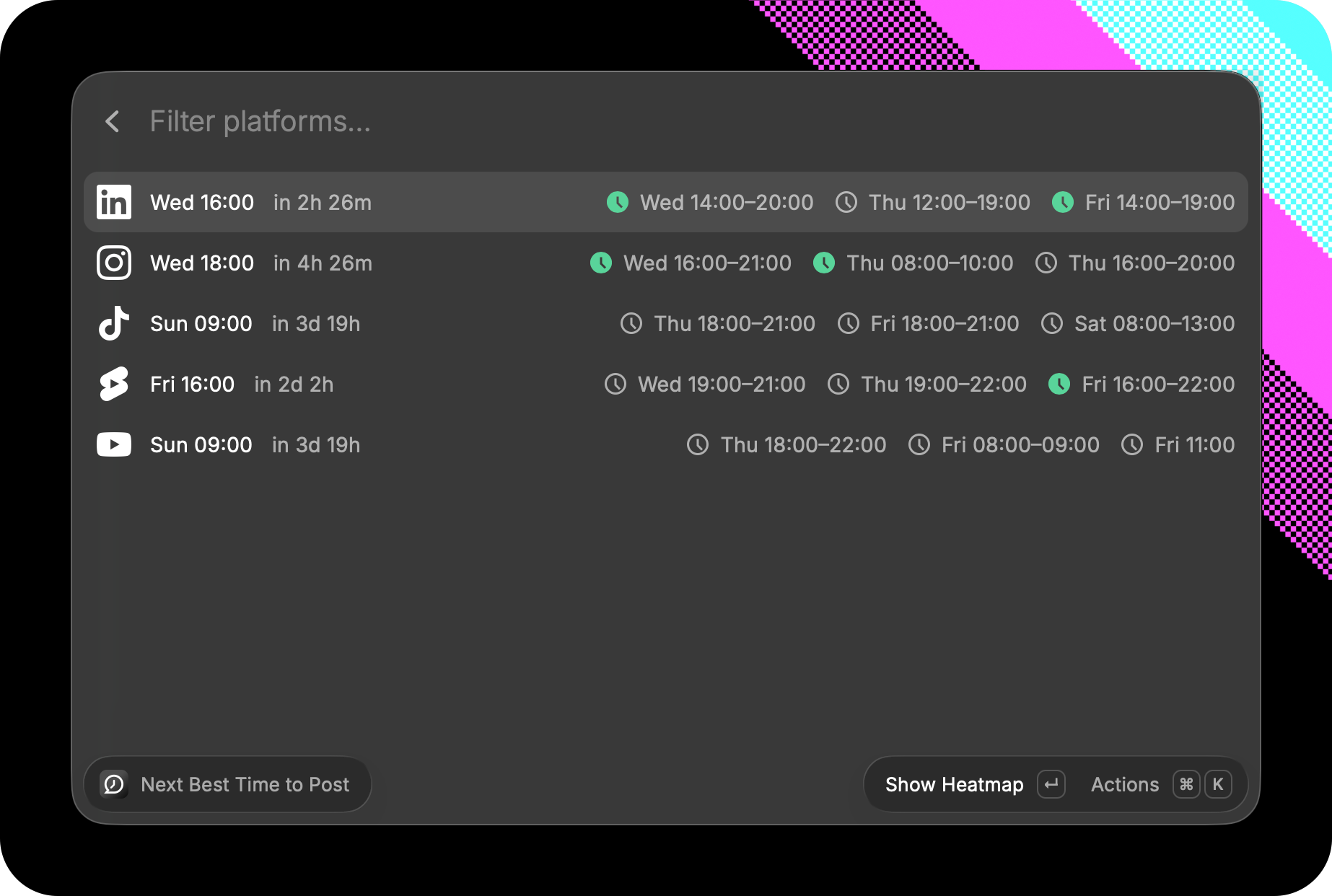
Task: Focus the Filter platforms search field
Action: pos(260,121)
